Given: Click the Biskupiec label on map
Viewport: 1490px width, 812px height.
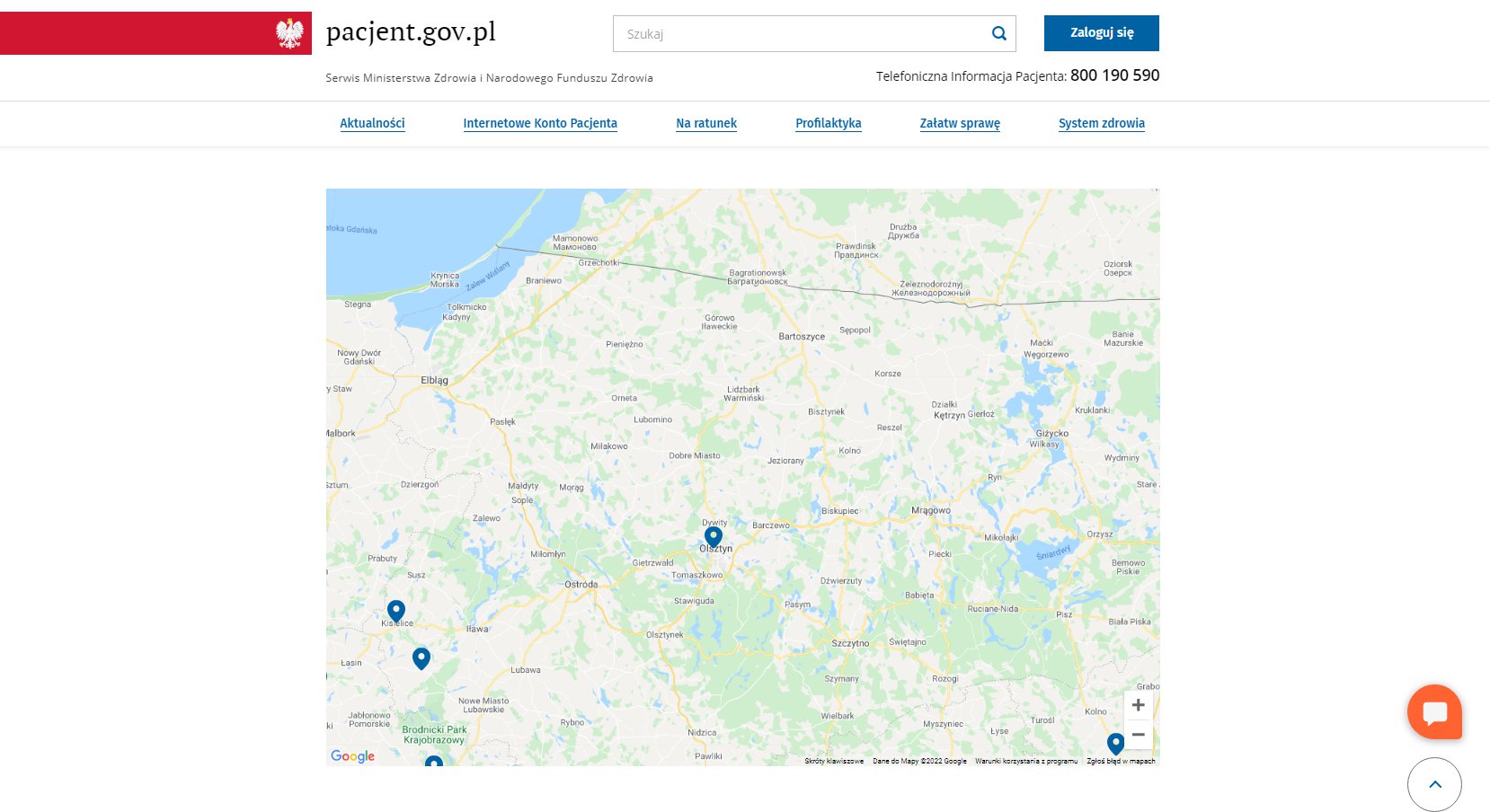Looking at the screenshot, I should pyautogui.click(x=839, y=511).
